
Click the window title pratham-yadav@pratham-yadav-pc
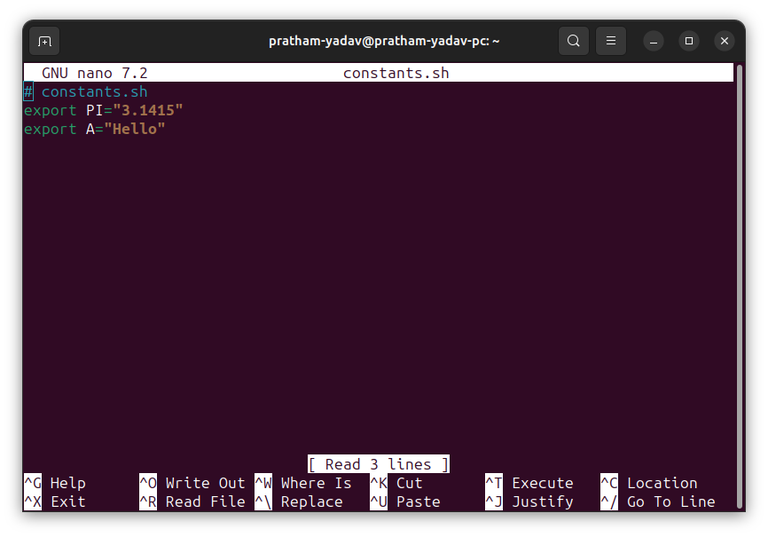384,41
